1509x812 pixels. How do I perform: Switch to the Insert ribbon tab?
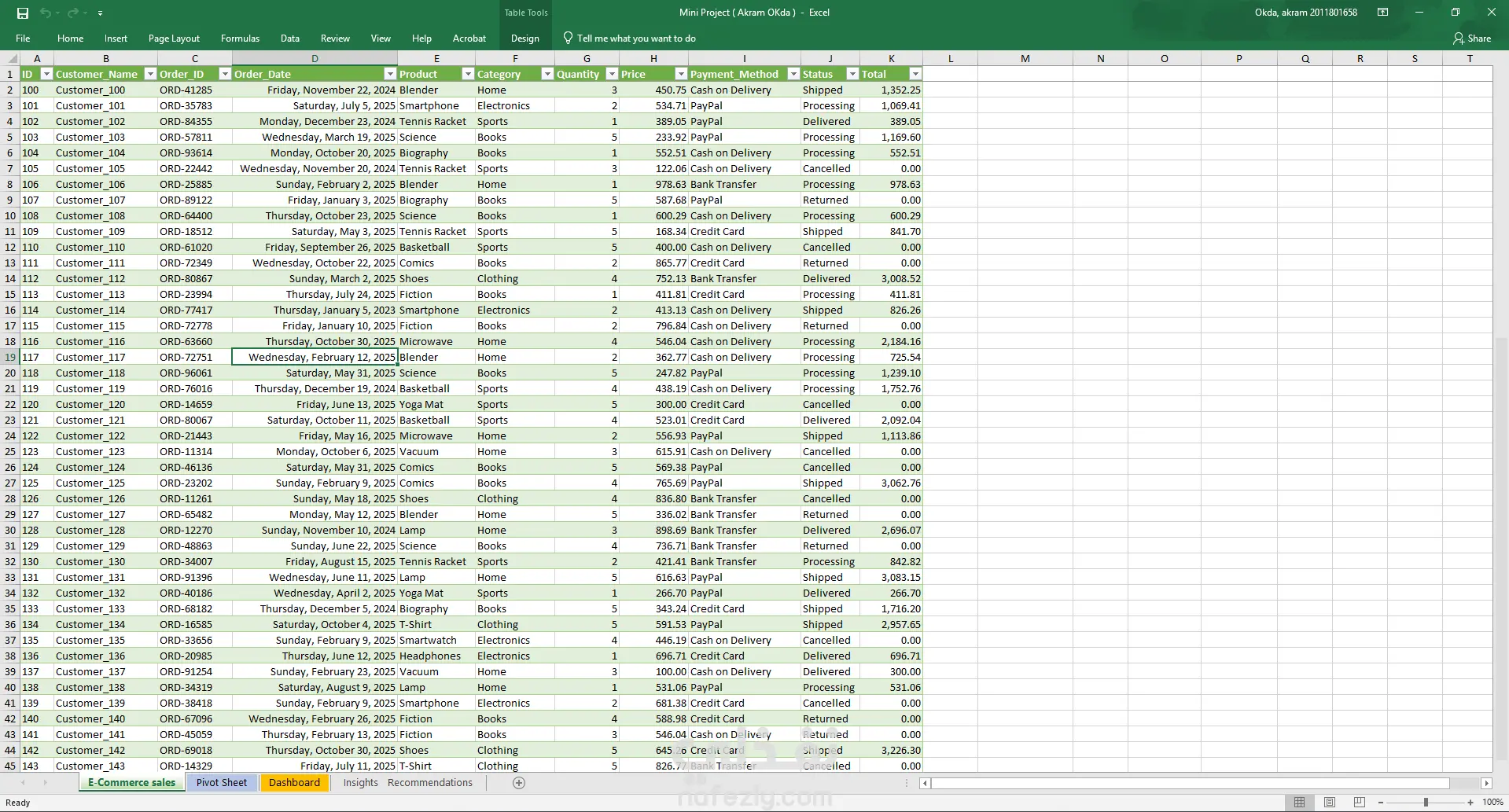coord(116,38)
